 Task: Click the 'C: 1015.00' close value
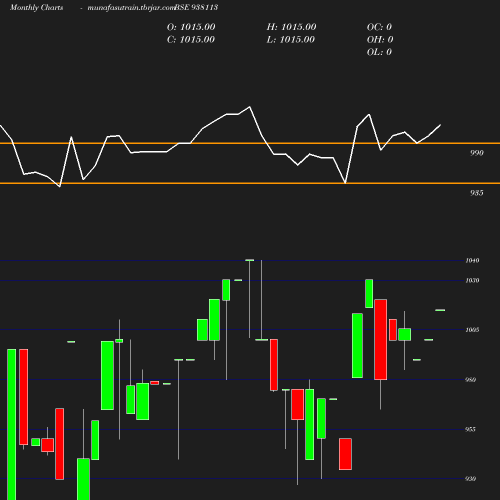(191, 39)
